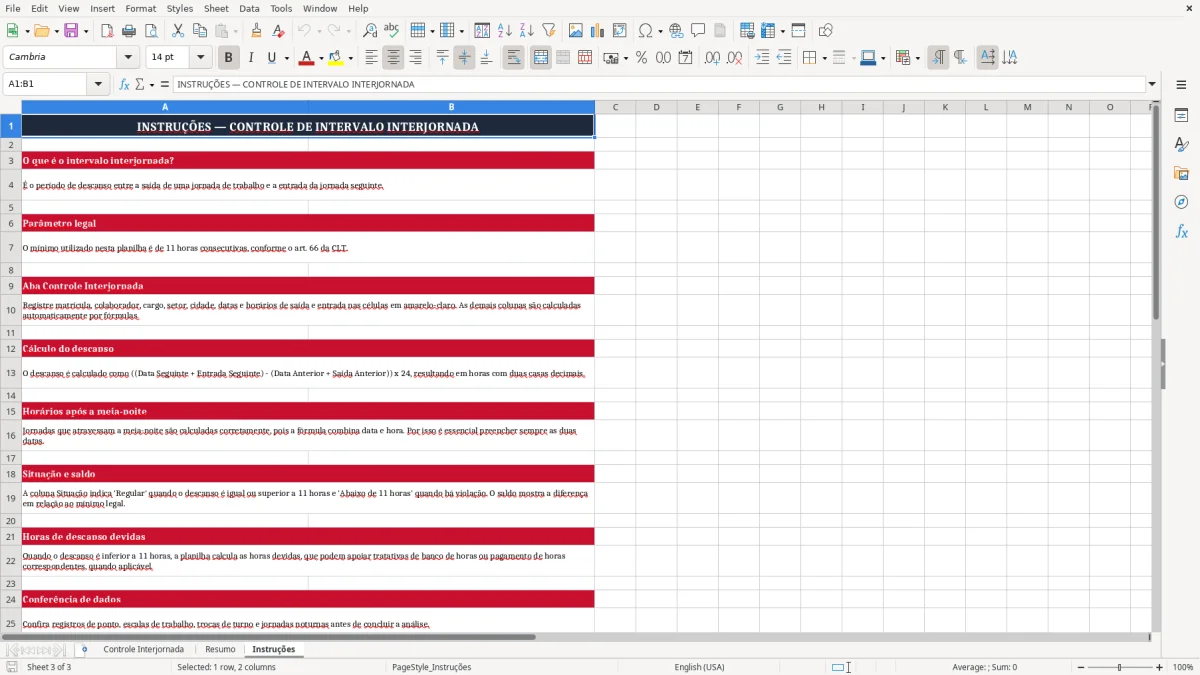Open Print Preview
The width and height of the screenshot is (1200, 675).
(150, 31)
